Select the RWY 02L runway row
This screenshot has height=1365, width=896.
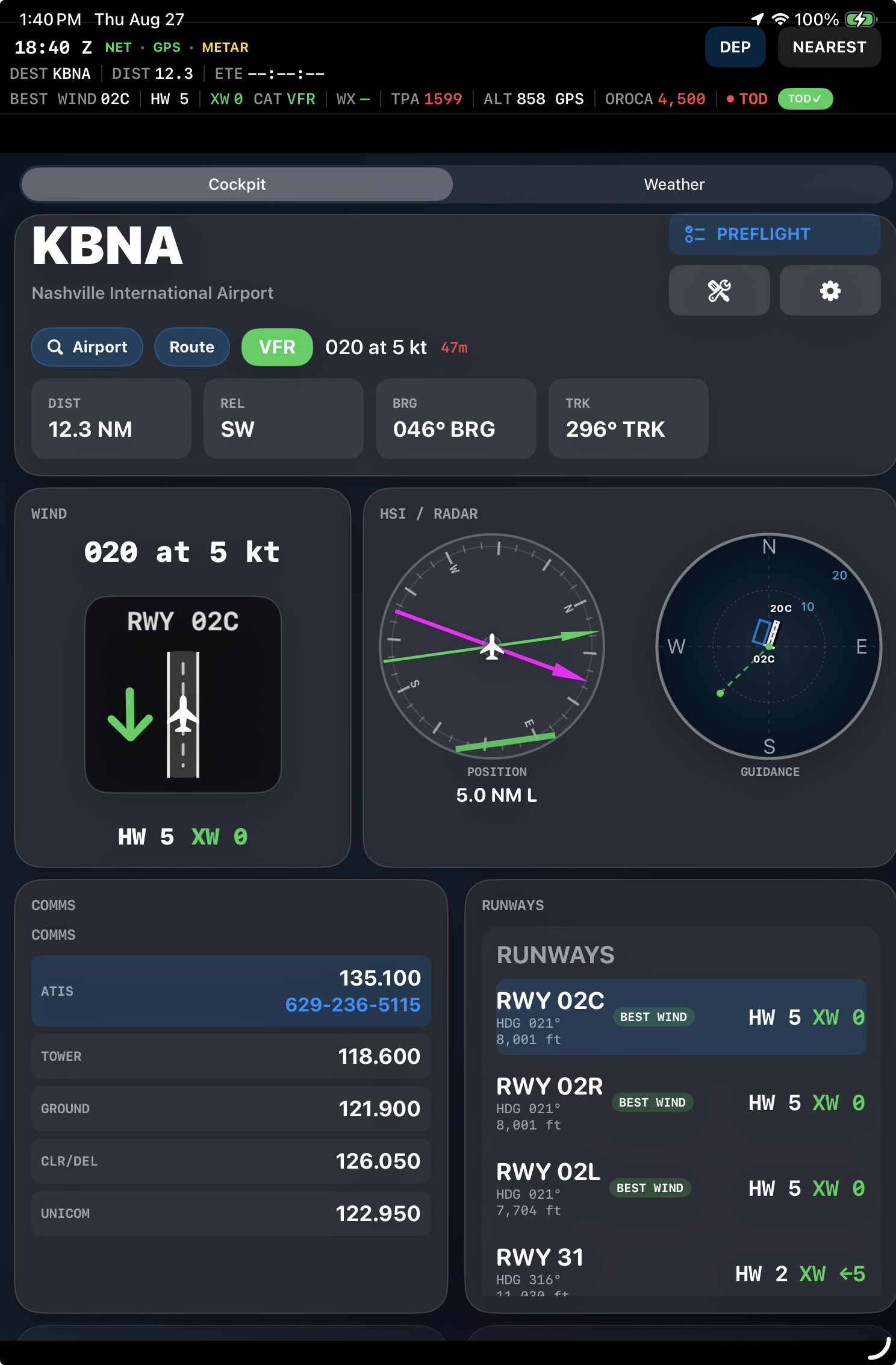click(x=681, y=1188)
